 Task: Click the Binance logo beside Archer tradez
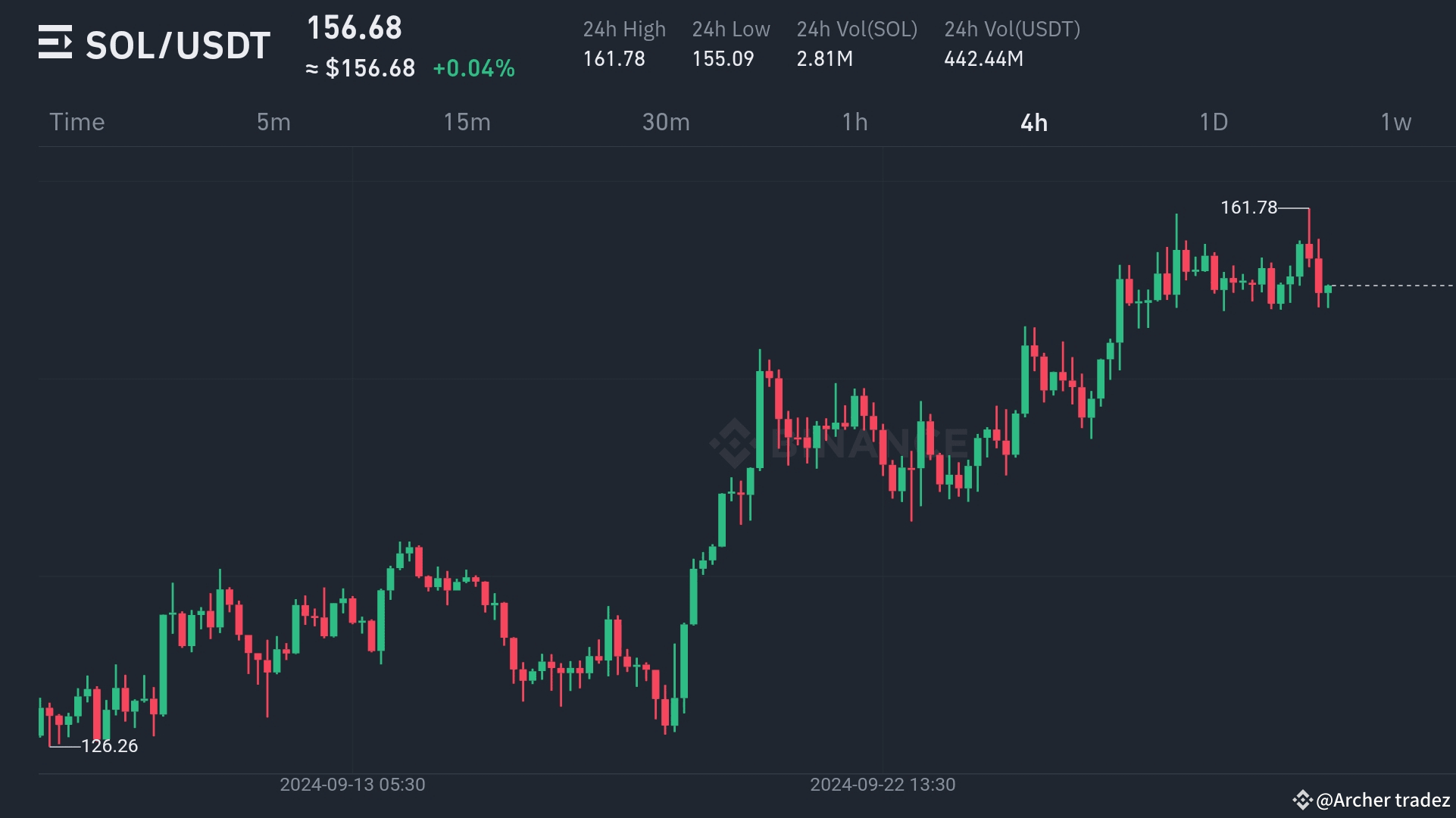1302,800
